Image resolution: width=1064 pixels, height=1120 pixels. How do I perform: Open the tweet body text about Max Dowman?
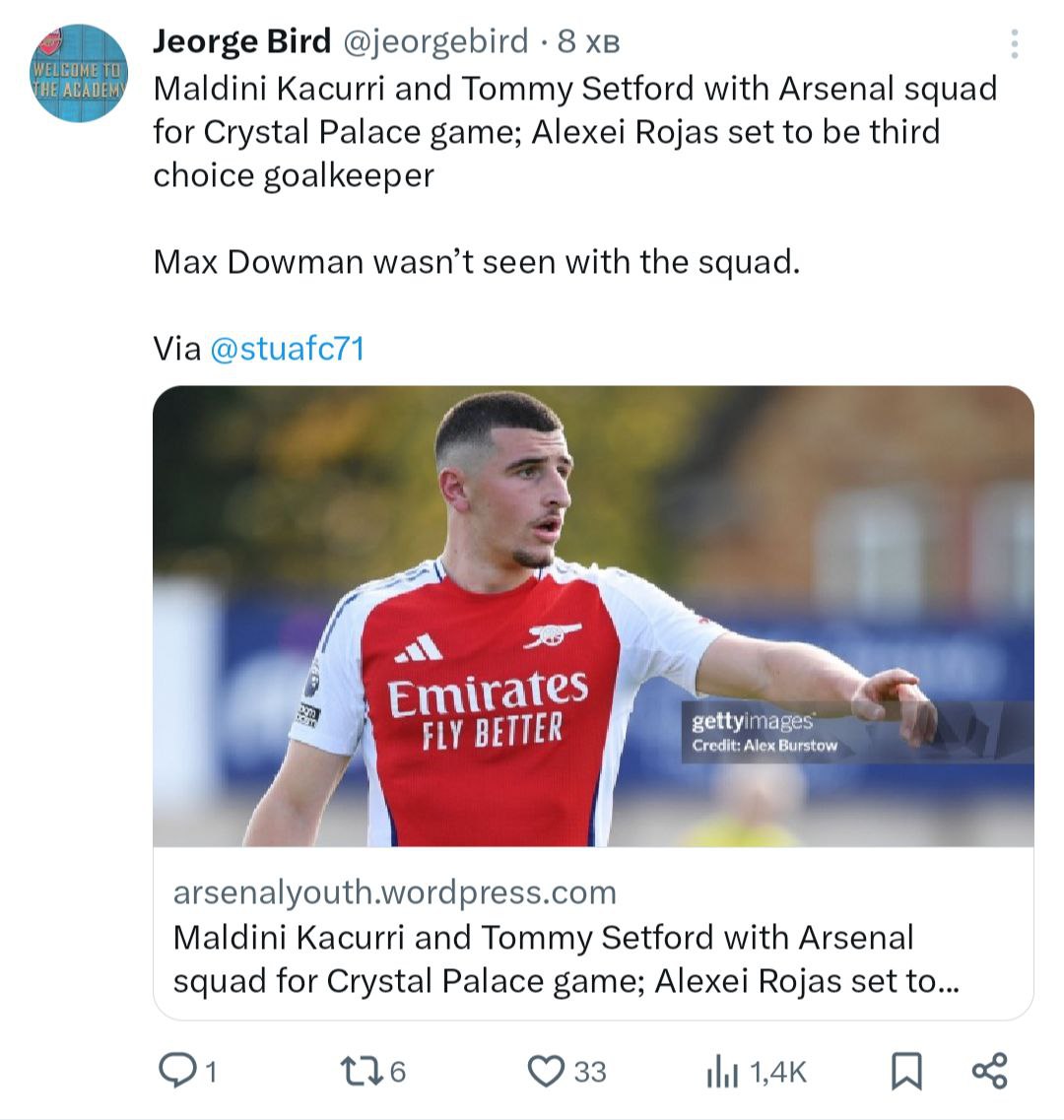[x=476, y=262]
